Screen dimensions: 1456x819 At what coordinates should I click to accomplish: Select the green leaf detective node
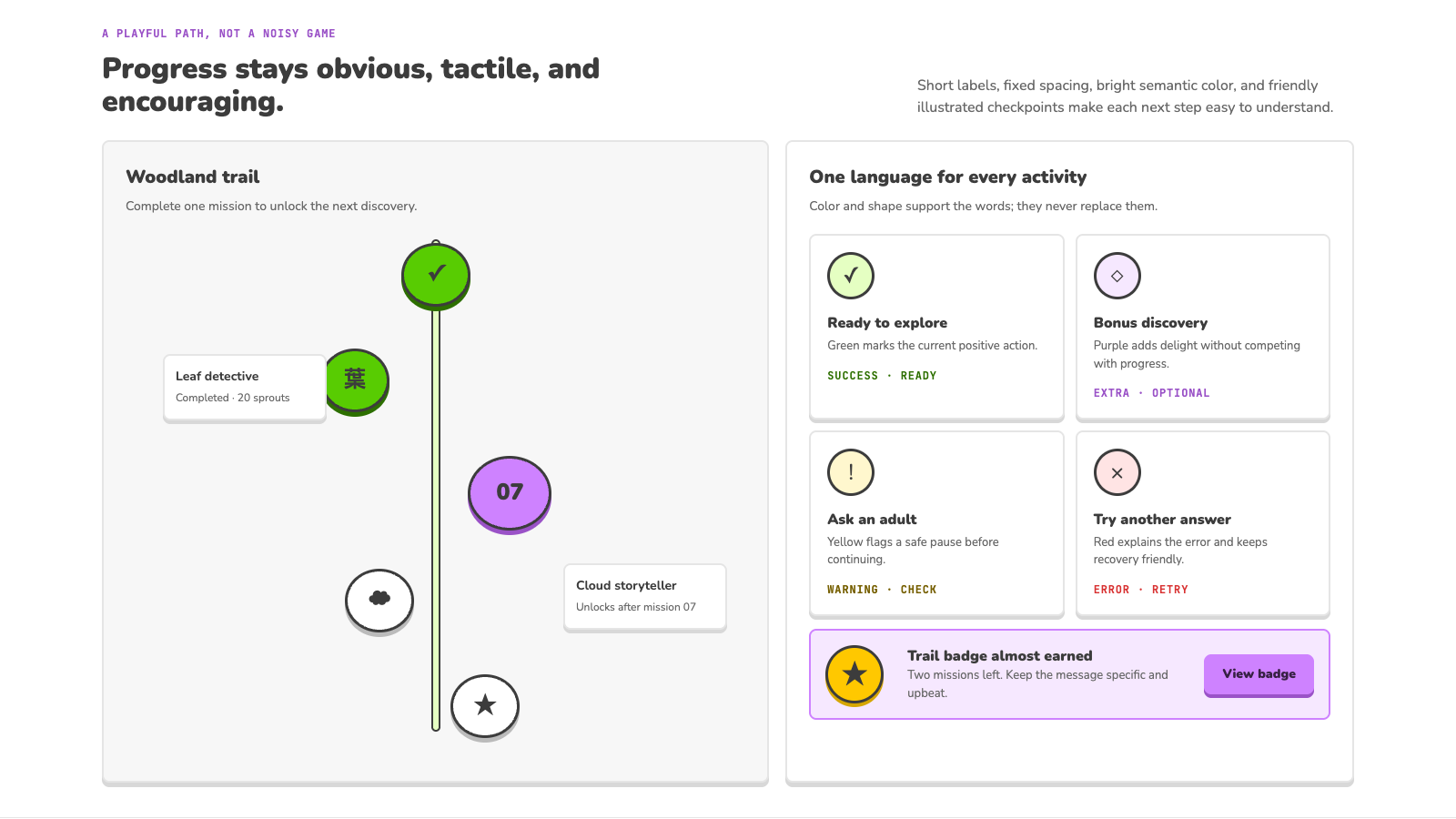pos(356,381)
